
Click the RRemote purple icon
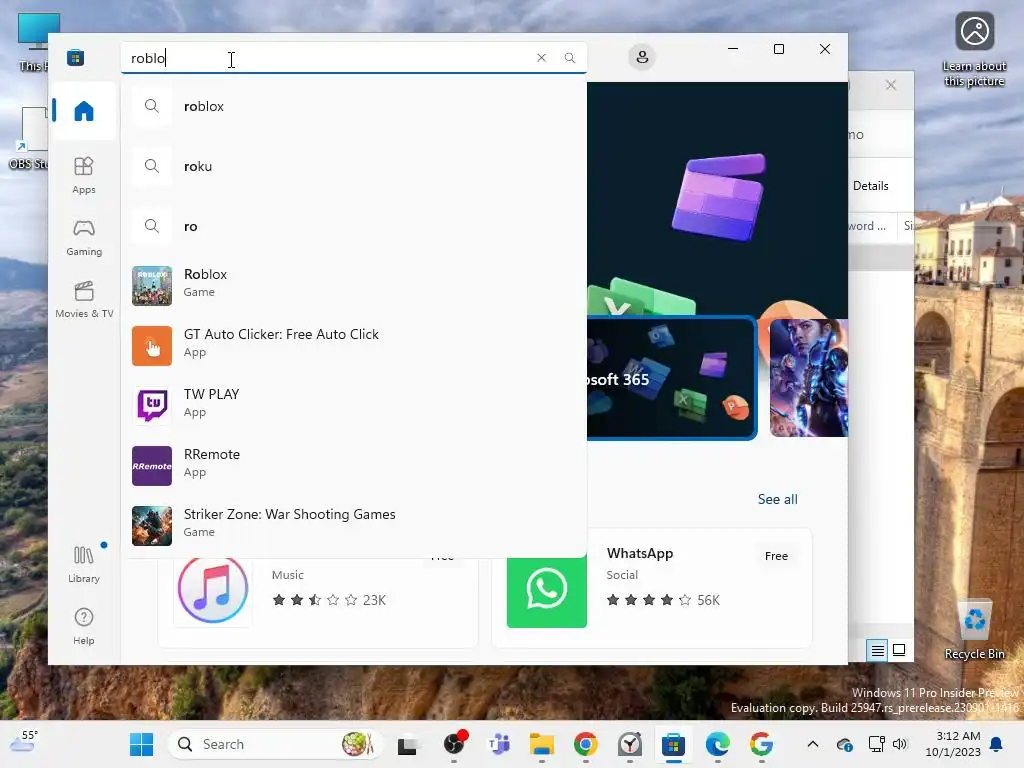[152, 466]
